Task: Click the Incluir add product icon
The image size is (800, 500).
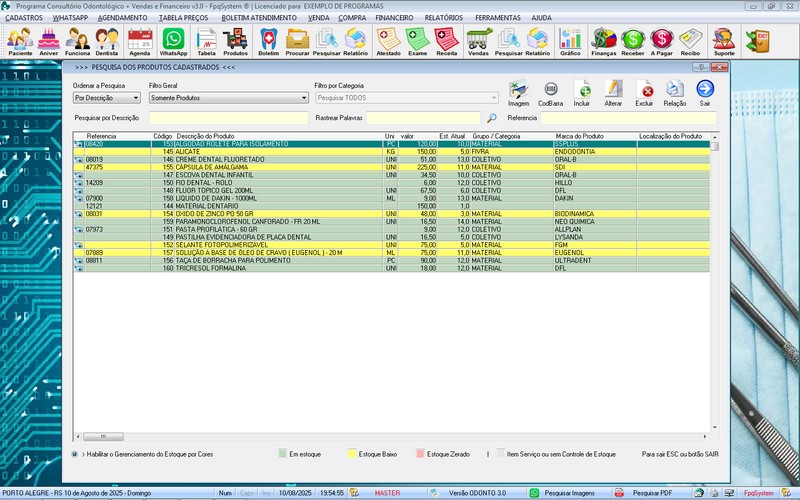Action: tap(582, 92)
